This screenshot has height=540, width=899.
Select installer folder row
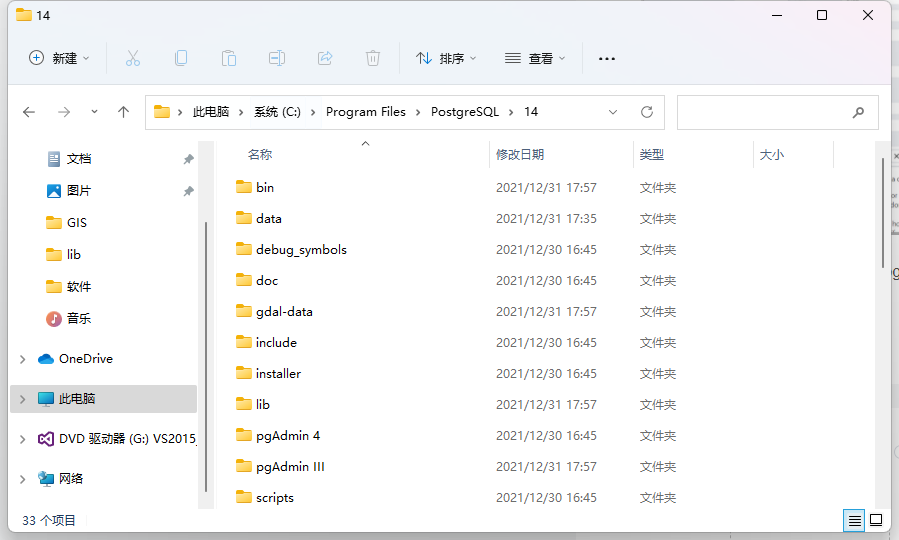coord(456,373)
